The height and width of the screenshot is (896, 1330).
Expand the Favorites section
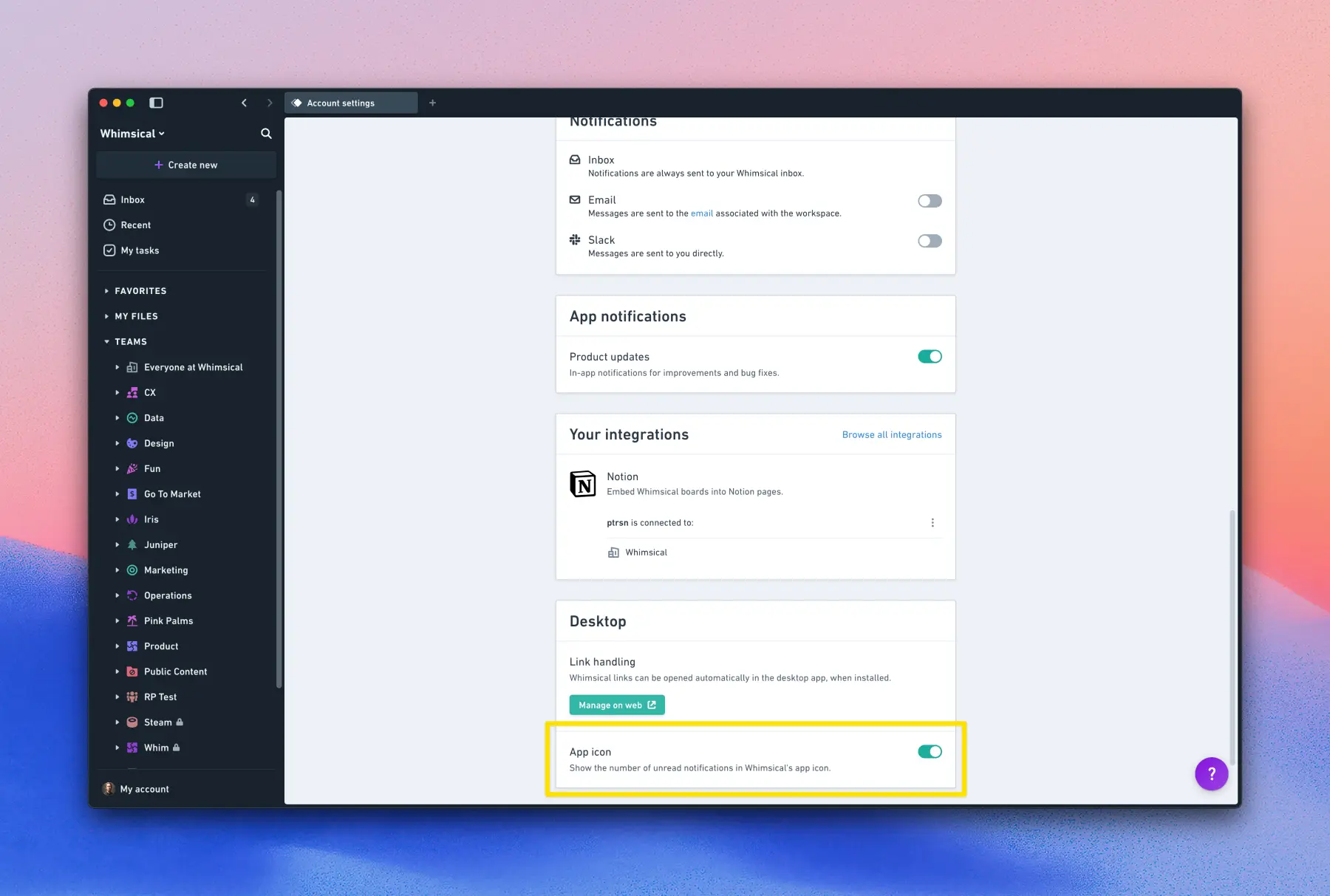point(140,291)
